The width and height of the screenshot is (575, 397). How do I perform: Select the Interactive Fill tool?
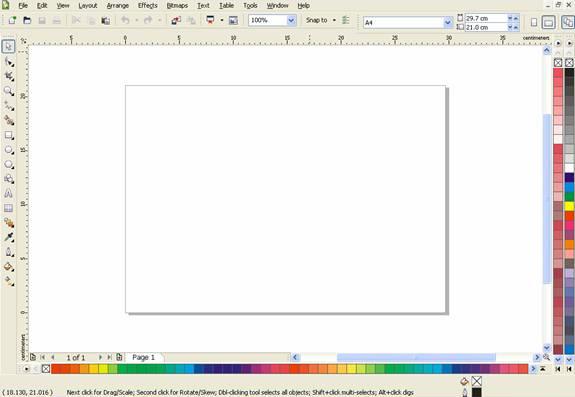point(9,281)
